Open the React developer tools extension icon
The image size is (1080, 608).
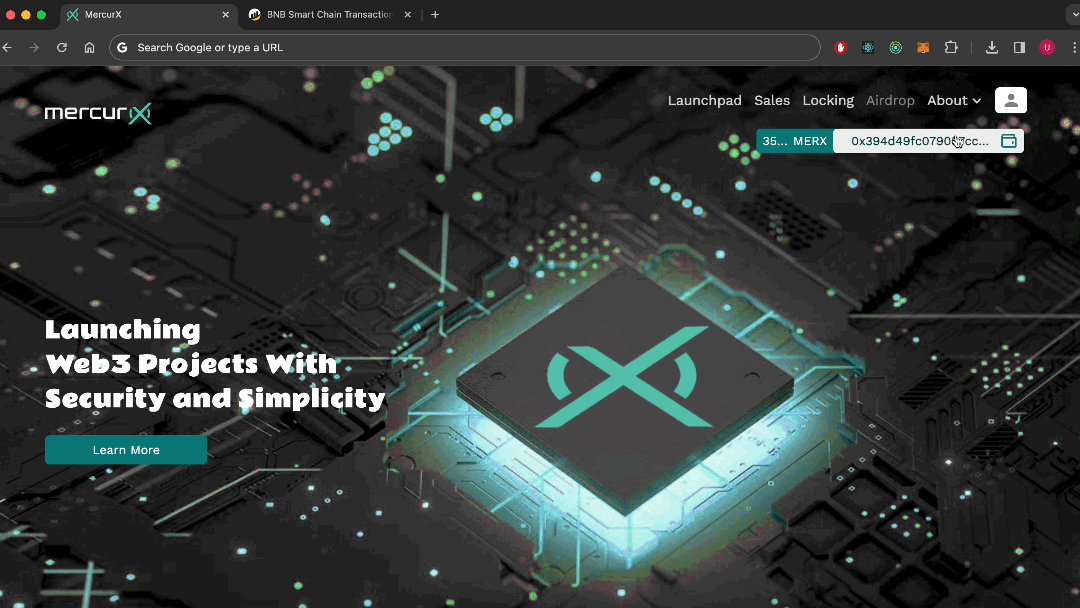pos(868,48)
